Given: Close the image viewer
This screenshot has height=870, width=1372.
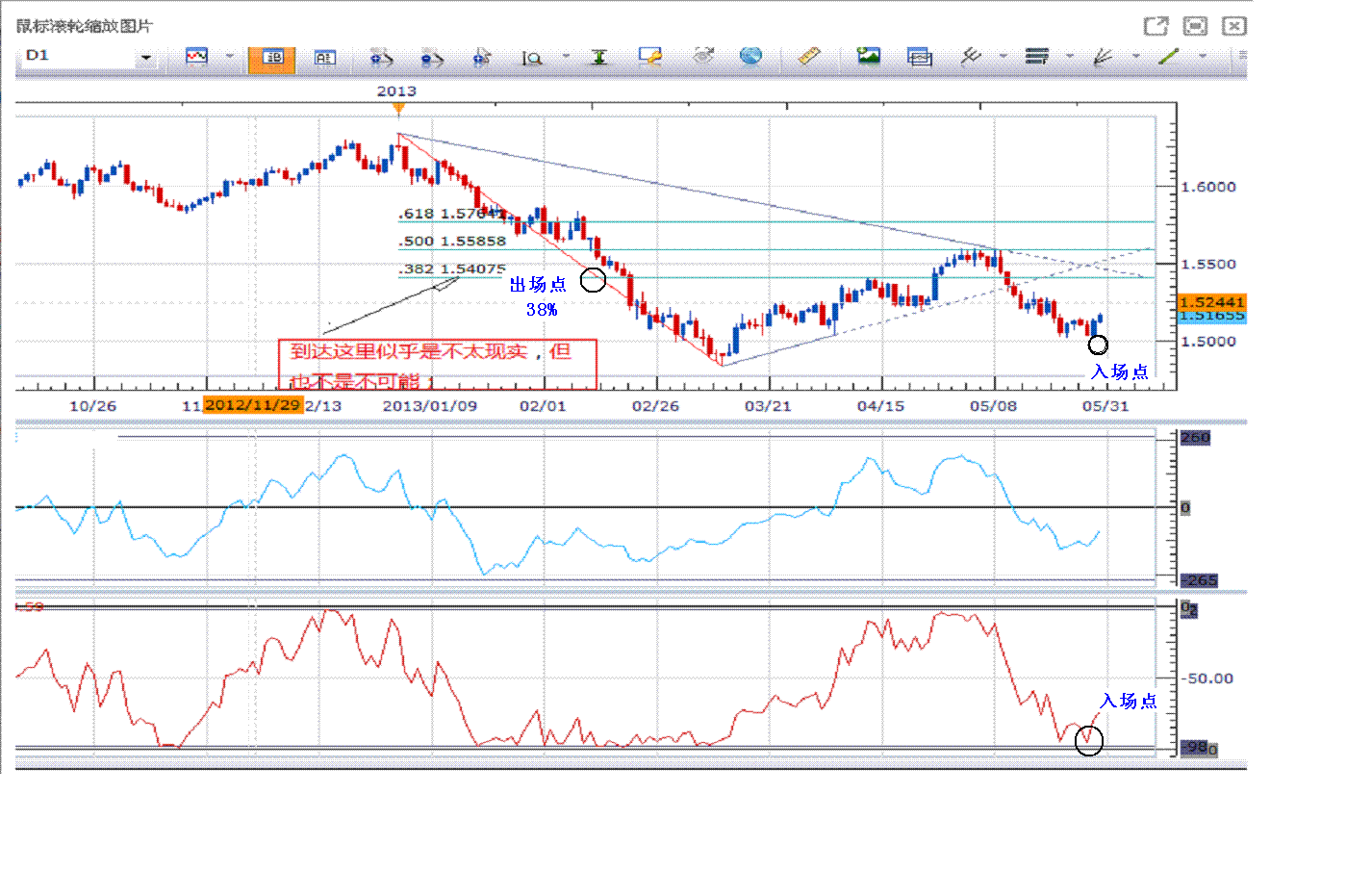Looking at the screenshot, I should (x=1234, y=26).
